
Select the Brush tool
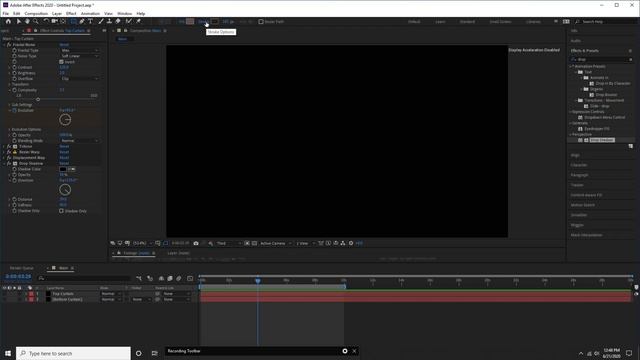tap(101, 21)
